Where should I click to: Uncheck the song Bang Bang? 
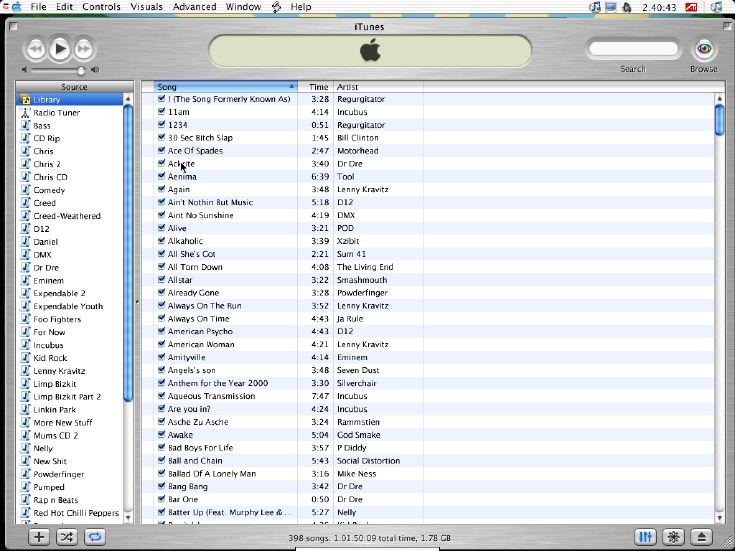coord(161,486)
